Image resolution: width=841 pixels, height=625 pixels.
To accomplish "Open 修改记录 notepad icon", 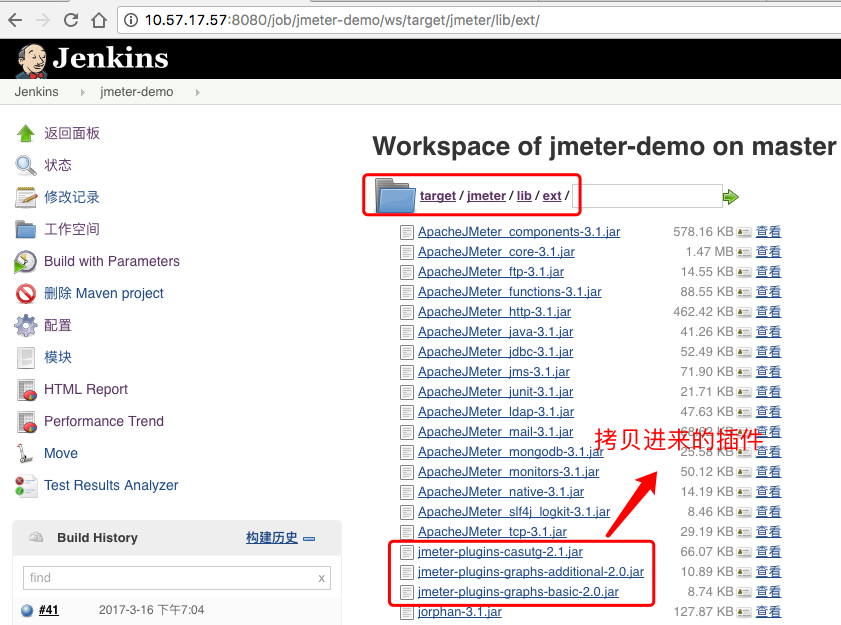I will click(25, 197).
